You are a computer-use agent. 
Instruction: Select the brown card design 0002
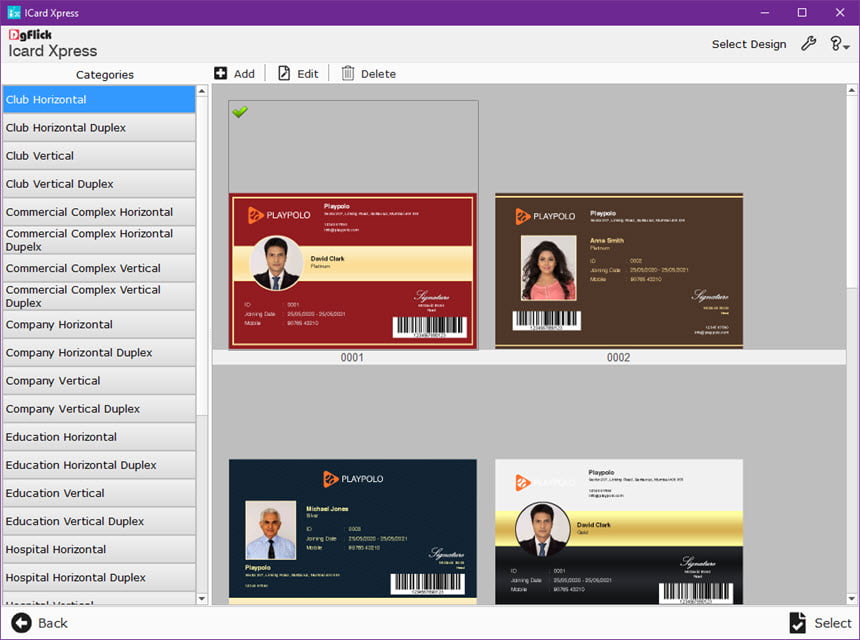coord(619,271)
